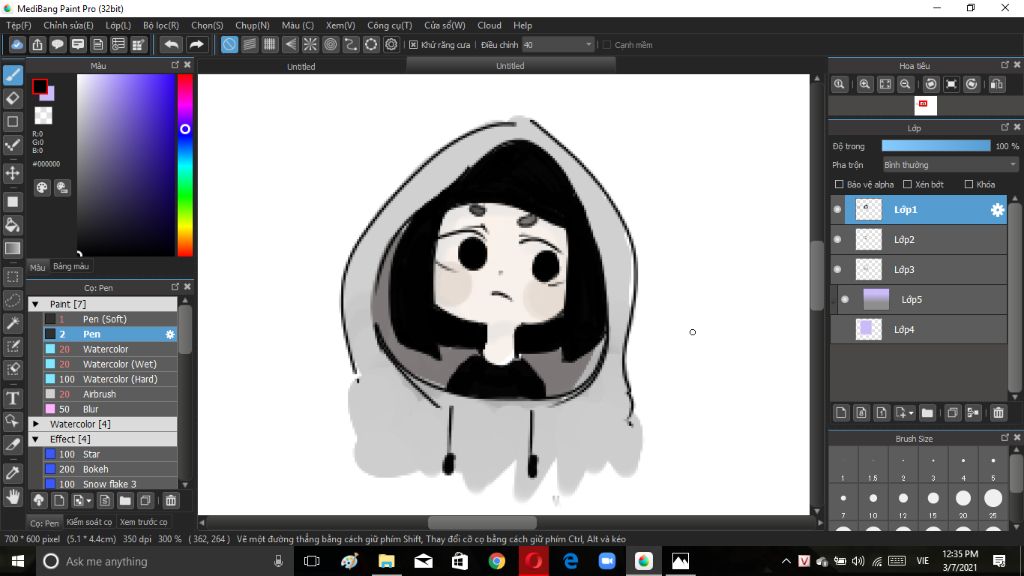Zoom out using the navigator magnifier minus
Image resolution: width=1024 pixels, height=576 pixels.
click(x=905, y=84)
